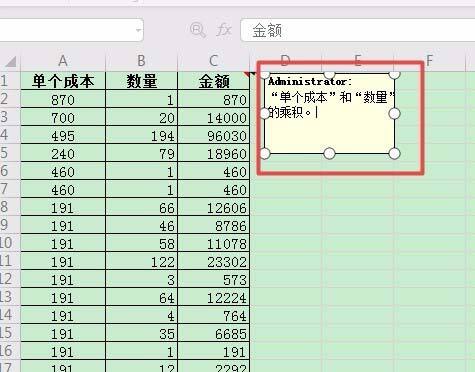Click cell with value 240

pyautogui.click(x=63, y=153)
